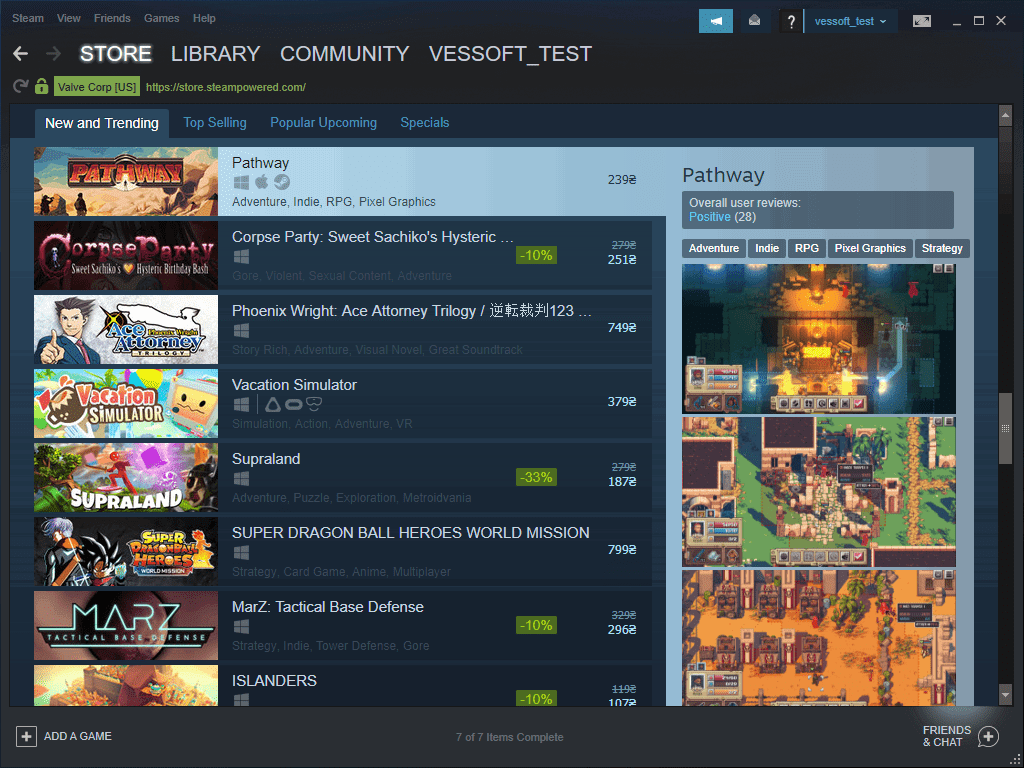Click the Windows icon under Super Dragon Ball Heroes
The image size is (1024, 768).
pyautogui.click(x=241, y=552)
